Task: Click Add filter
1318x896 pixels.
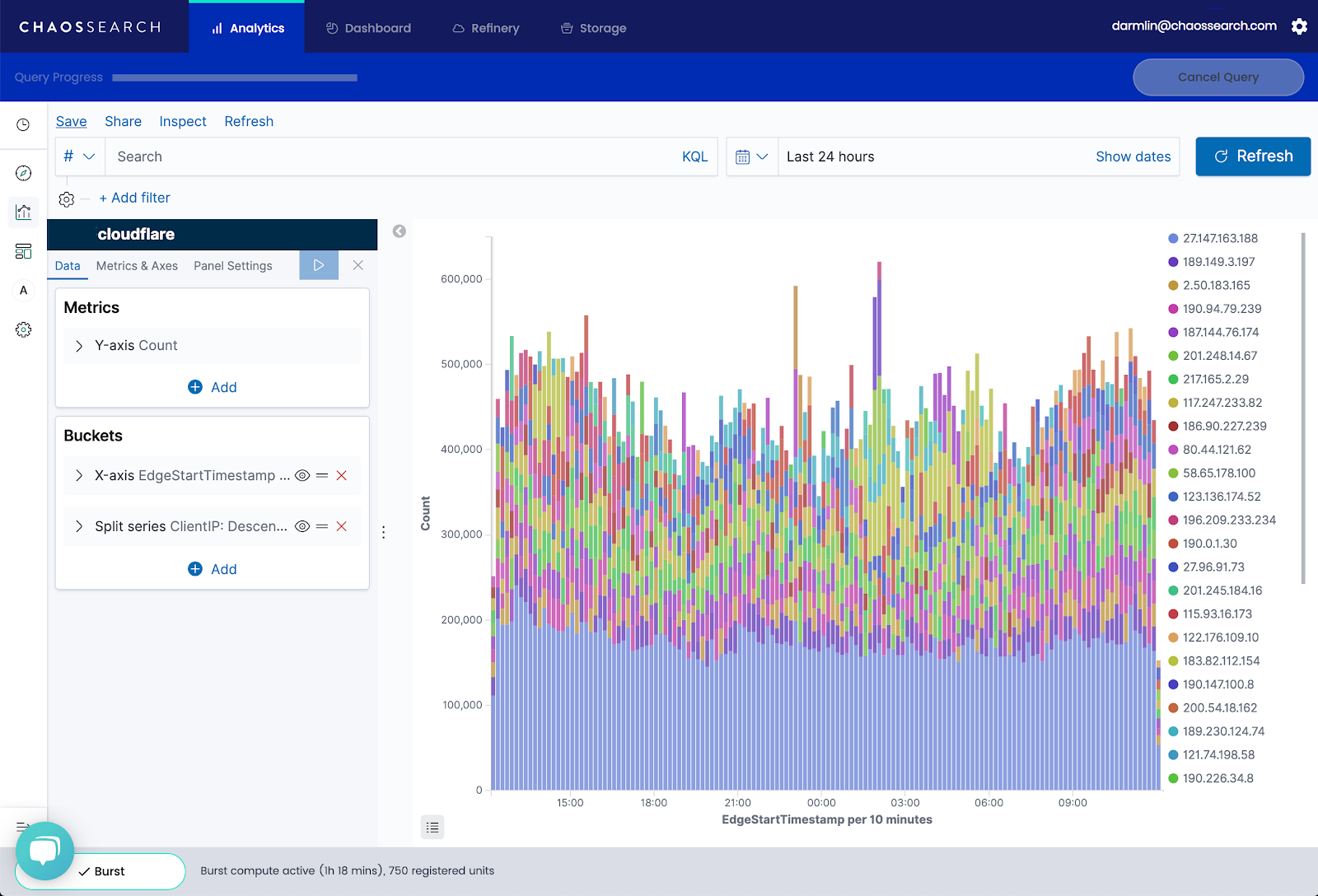Action: point(134,198)
